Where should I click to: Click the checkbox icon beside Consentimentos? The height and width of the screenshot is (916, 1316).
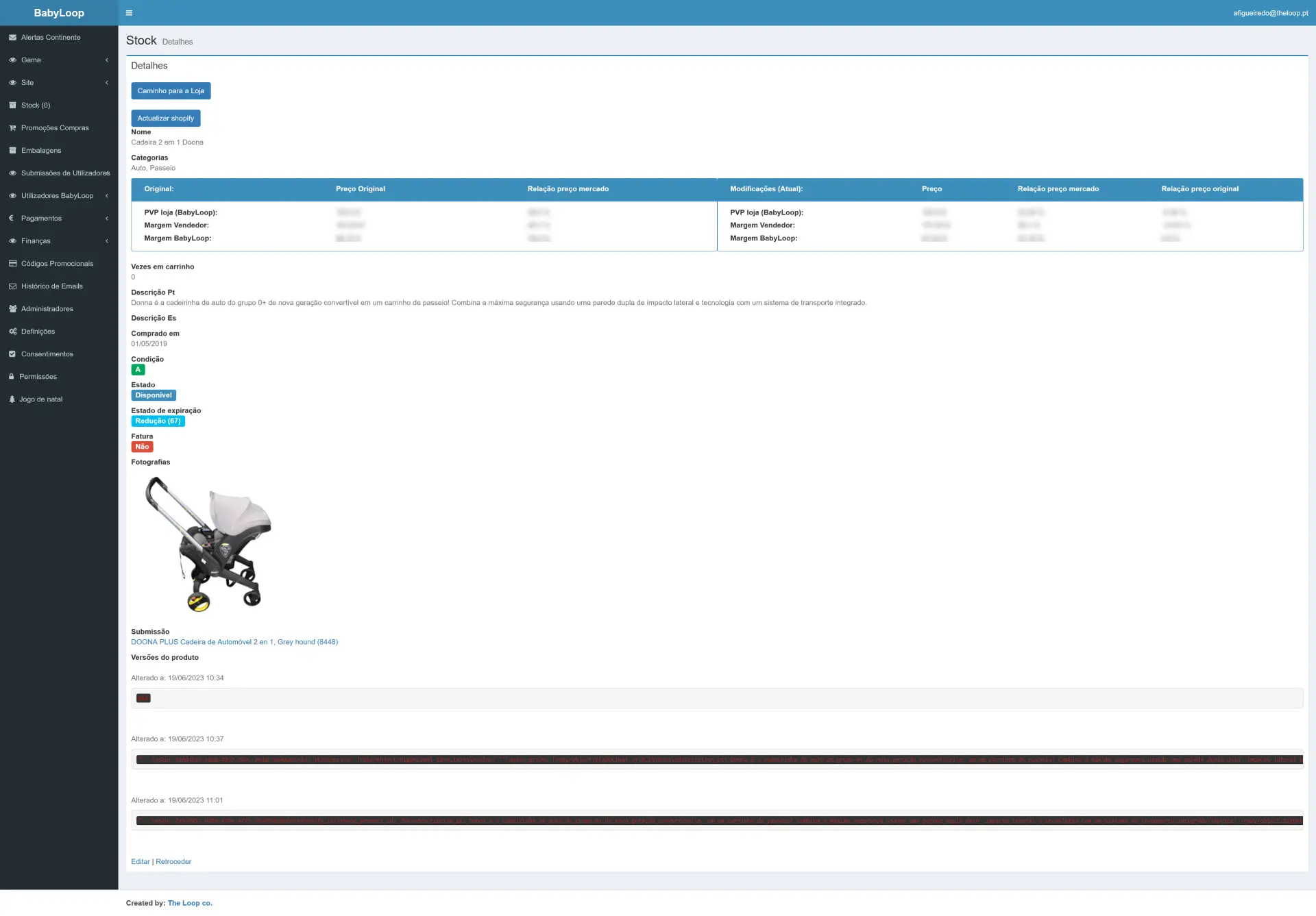(x=12, y=354)
